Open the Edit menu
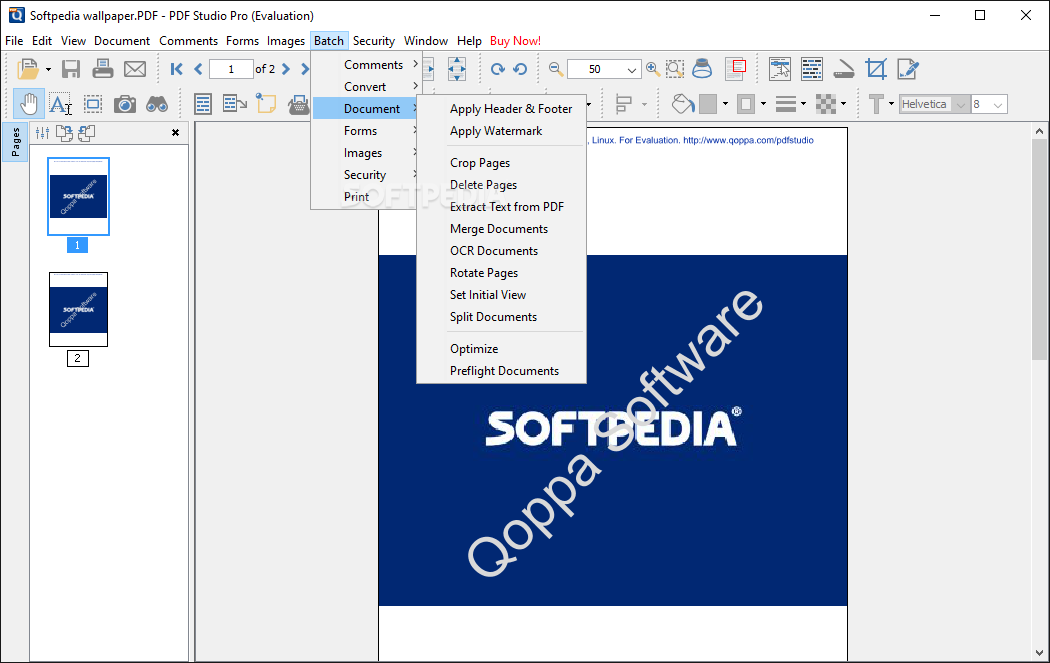Image resolution: width=1050 pixels, height=663 pixels. tap(42, 41)
